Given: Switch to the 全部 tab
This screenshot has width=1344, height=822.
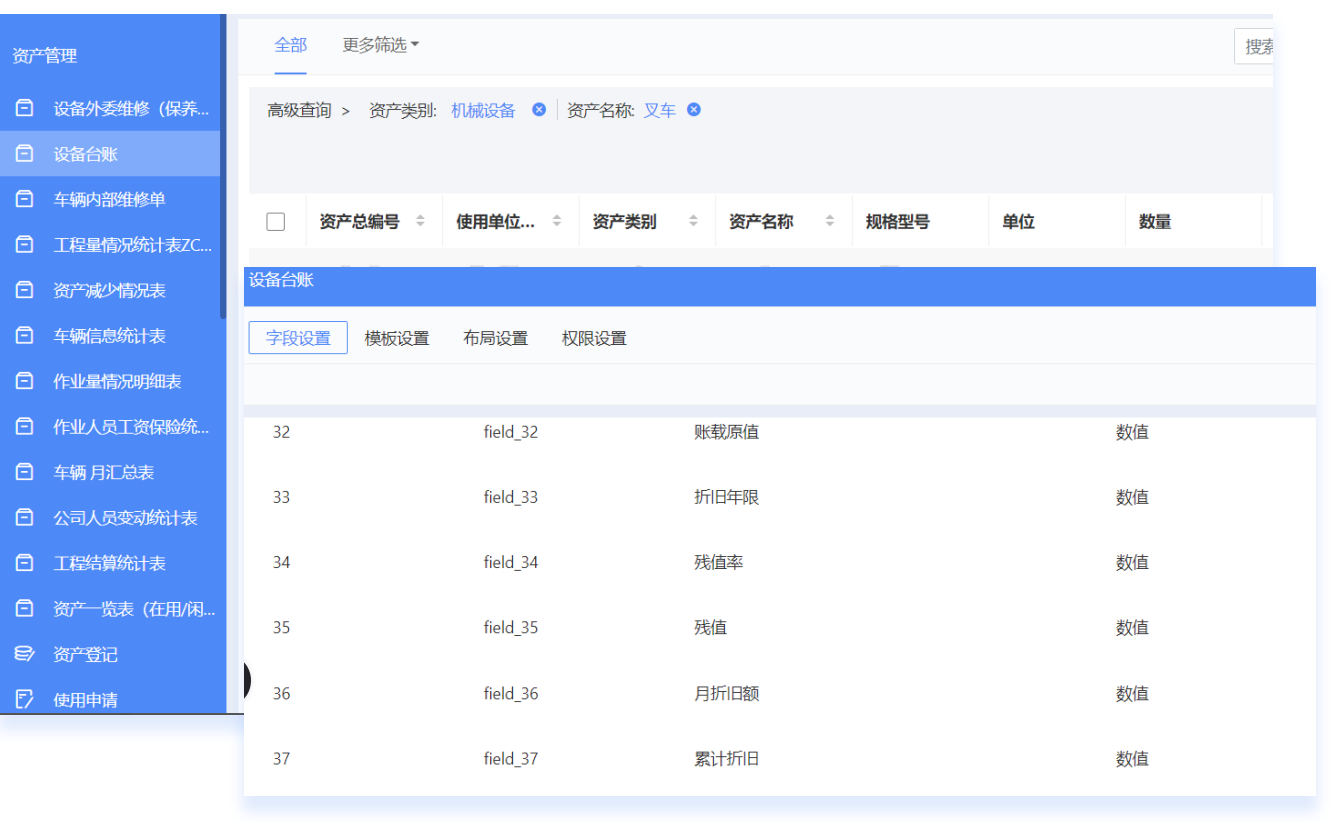Looking at the screenshot, I should point(291,45).
